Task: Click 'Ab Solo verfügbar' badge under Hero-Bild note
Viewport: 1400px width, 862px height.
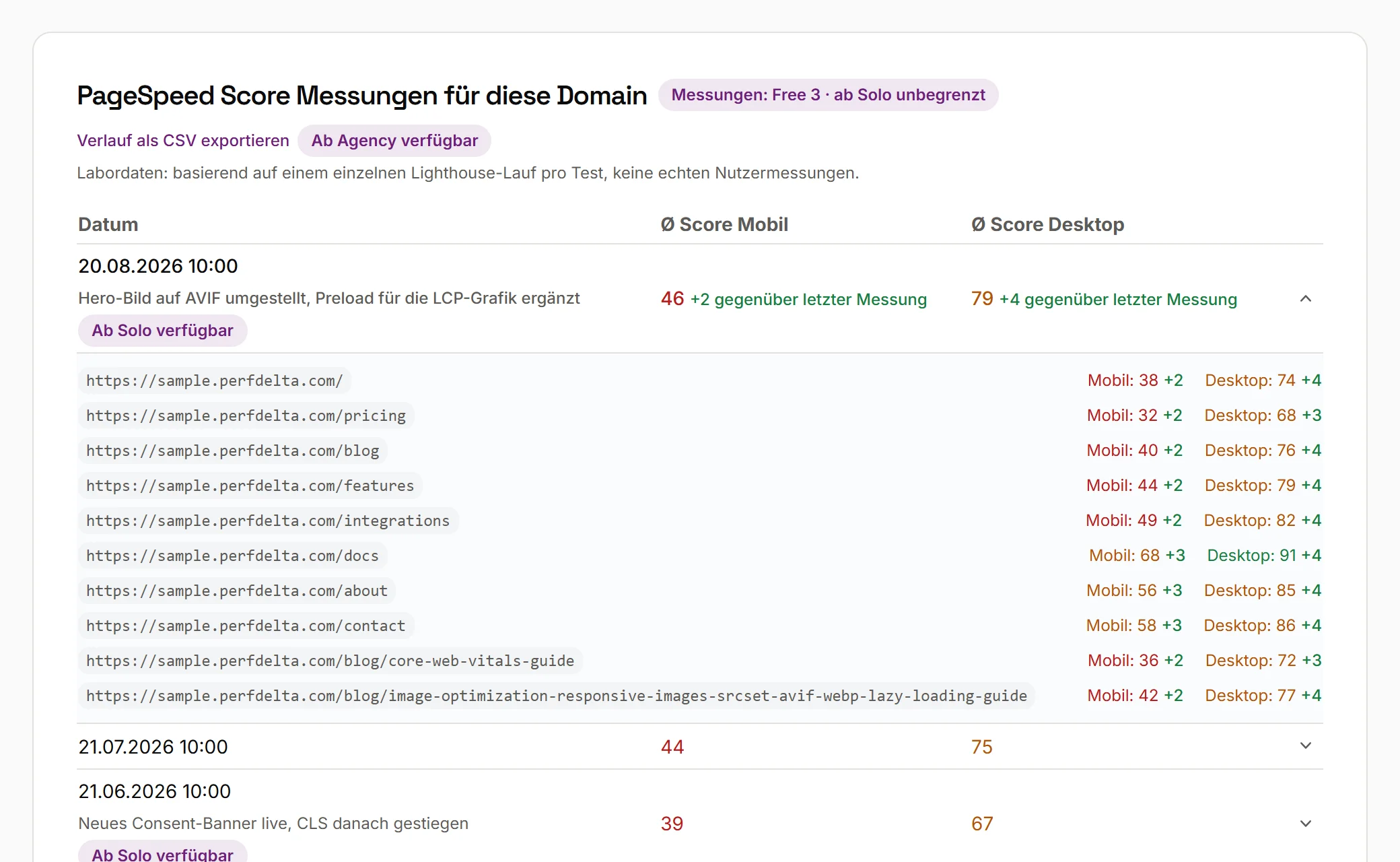Action: click(162, 331)
